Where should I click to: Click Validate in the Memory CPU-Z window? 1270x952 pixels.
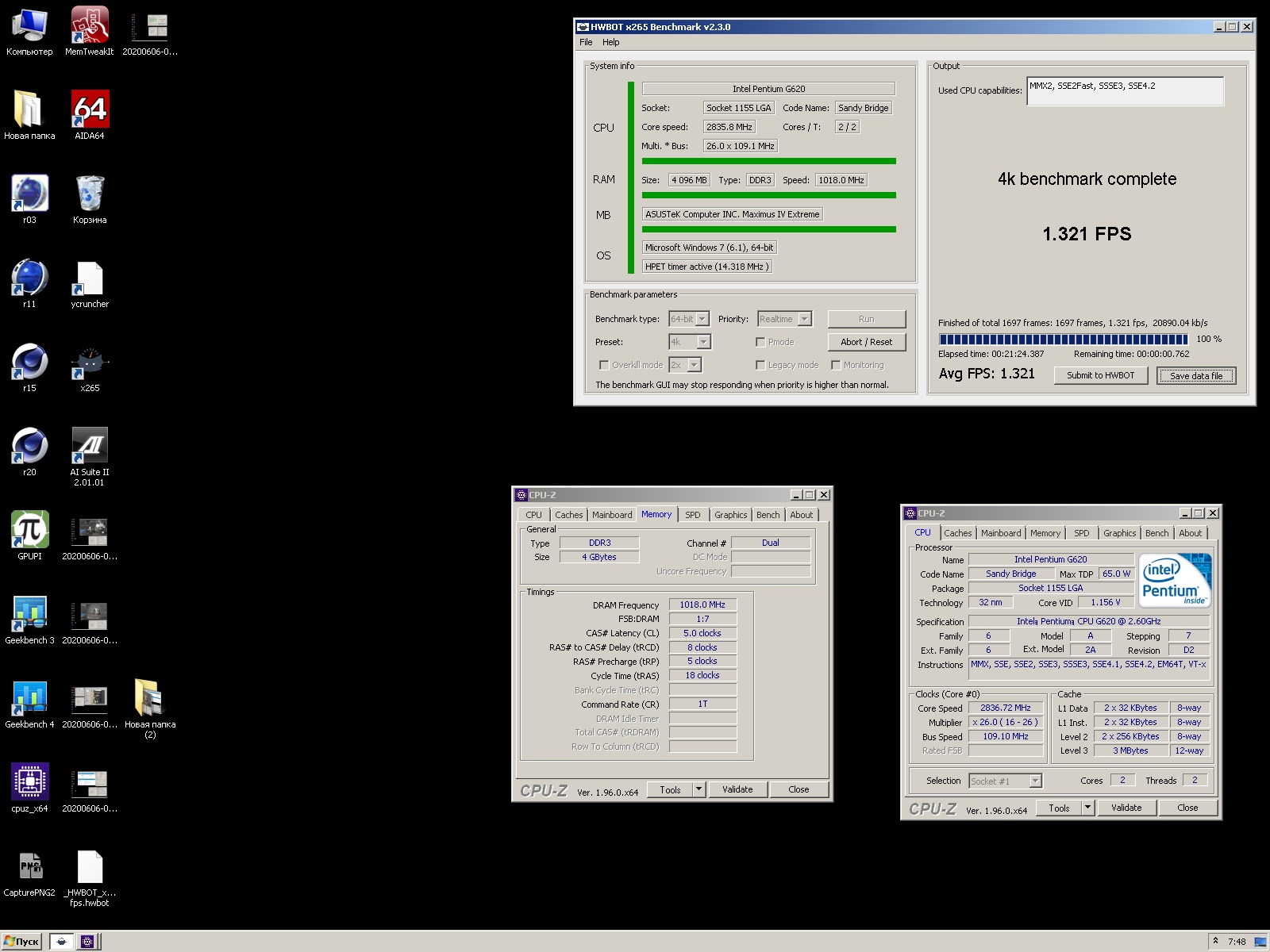pyautogui.click(x=737, y=789)
